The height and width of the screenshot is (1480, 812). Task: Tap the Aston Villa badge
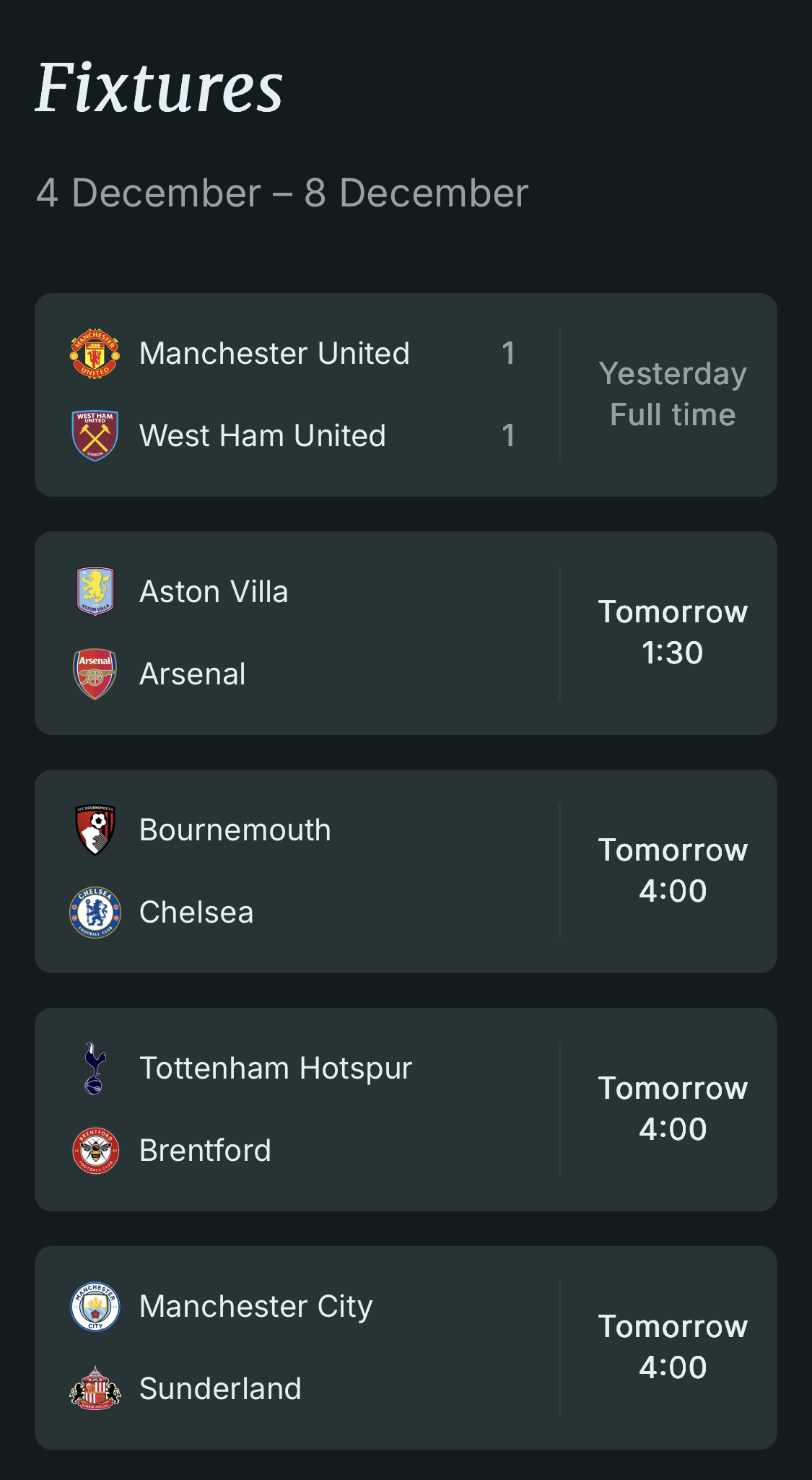[x=95, y=591]
